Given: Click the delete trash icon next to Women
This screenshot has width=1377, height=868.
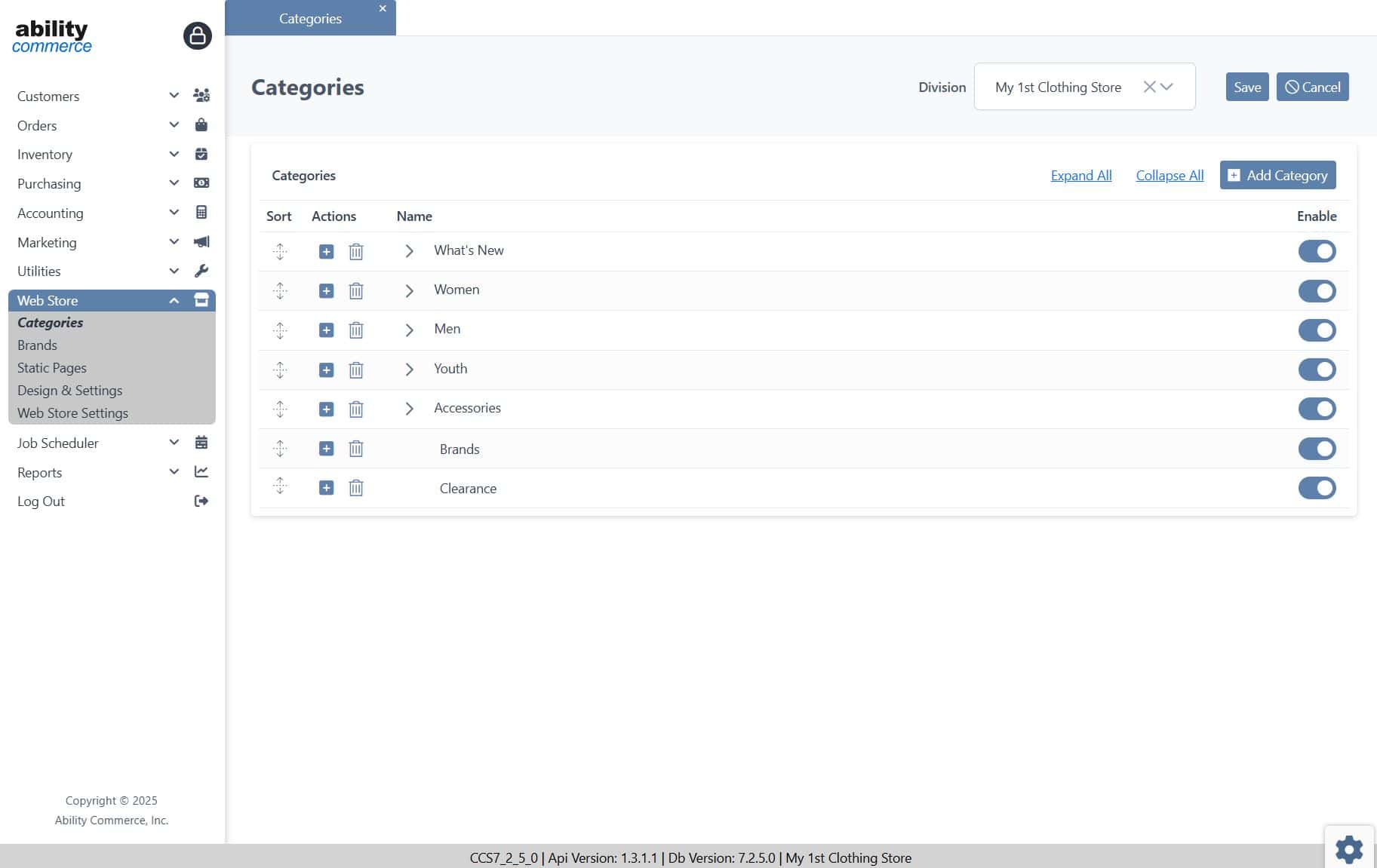Looking at the screenshot, I should point(355,290).
